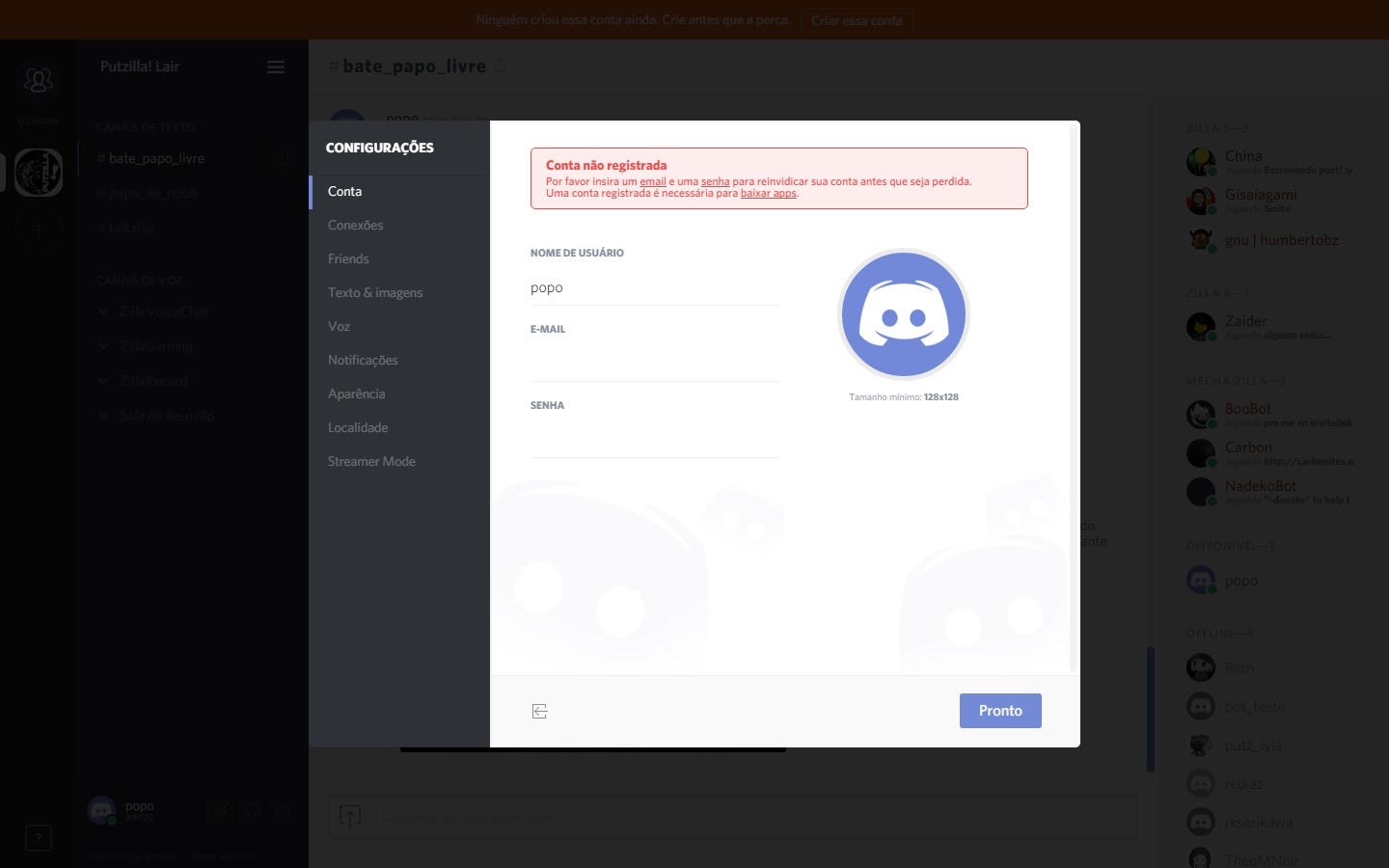This screenshot has width=1389, height=868.
Task: Expand the ZillaVoiceChat voice channel chevron
Action: coord(103,312)
